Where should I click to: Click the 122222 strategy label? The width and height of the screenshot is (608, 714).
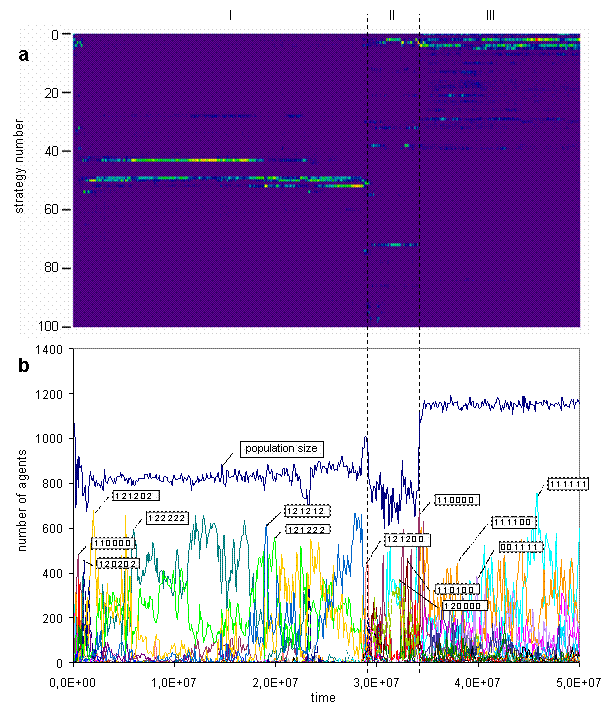(x=167, y=518)
